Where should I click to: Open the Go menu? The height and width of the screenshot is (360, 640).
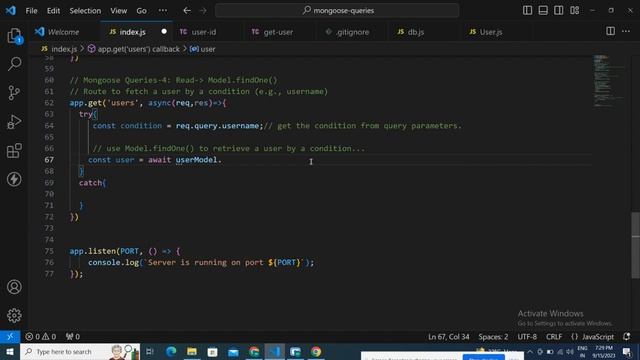(x=141, y=11)
